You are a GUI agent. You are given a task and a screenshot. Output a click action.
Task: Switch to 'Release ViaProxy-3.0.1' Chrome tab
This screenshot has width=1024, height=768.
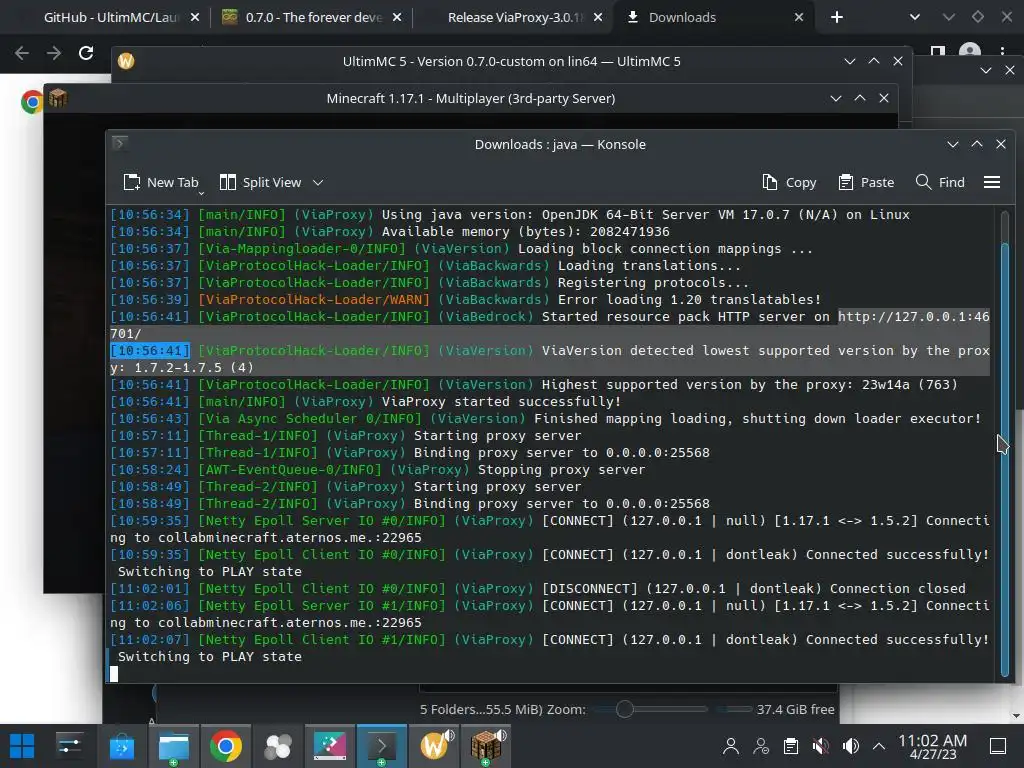click(x=514, y=18)
